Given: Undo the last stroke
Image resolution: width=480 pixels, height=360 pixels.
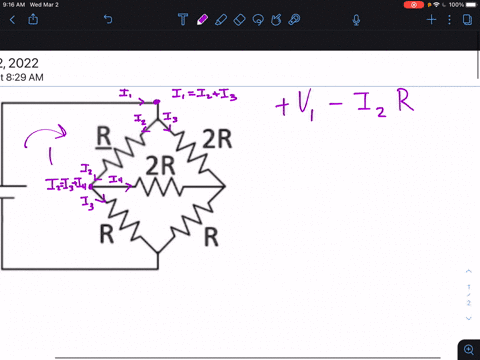Looking at the screenshot, I should pos(108,19).
